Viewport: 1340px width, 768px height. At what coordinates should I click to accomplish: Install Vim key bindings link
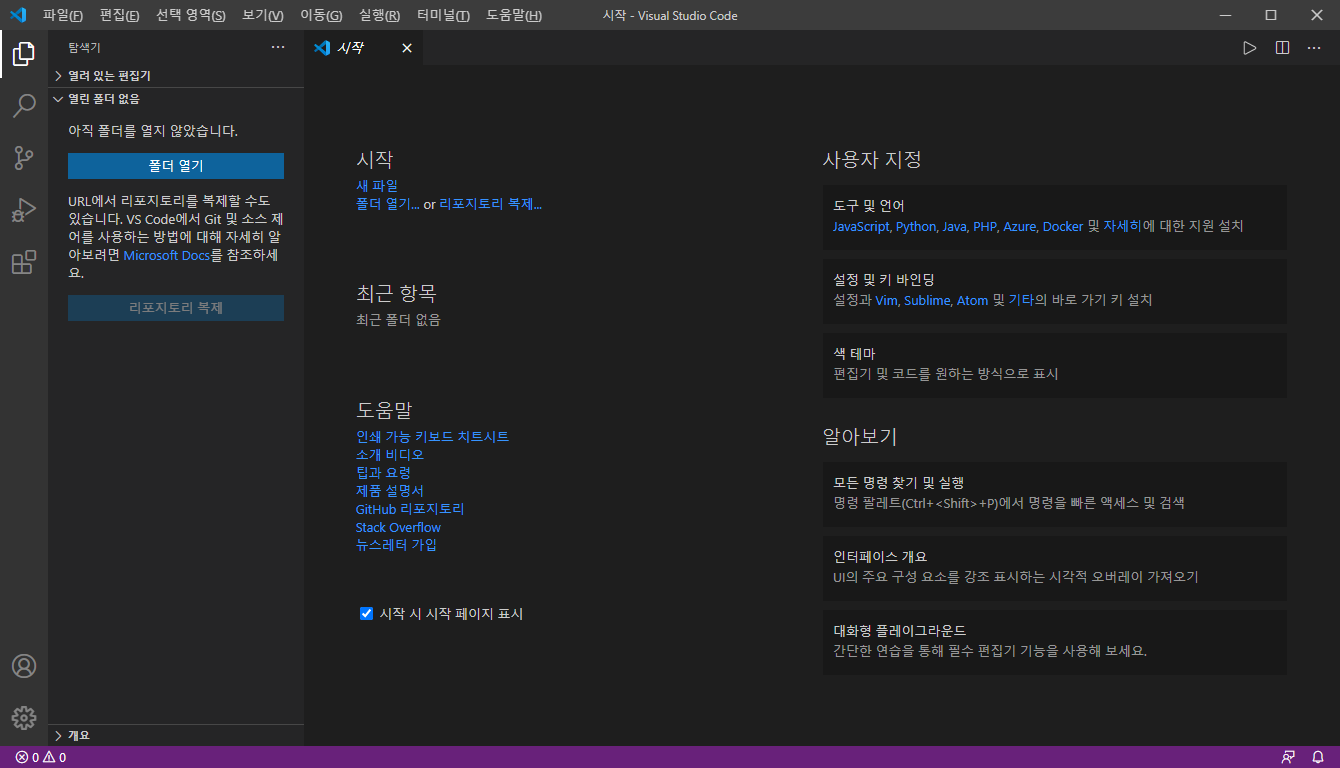(887, 300)
